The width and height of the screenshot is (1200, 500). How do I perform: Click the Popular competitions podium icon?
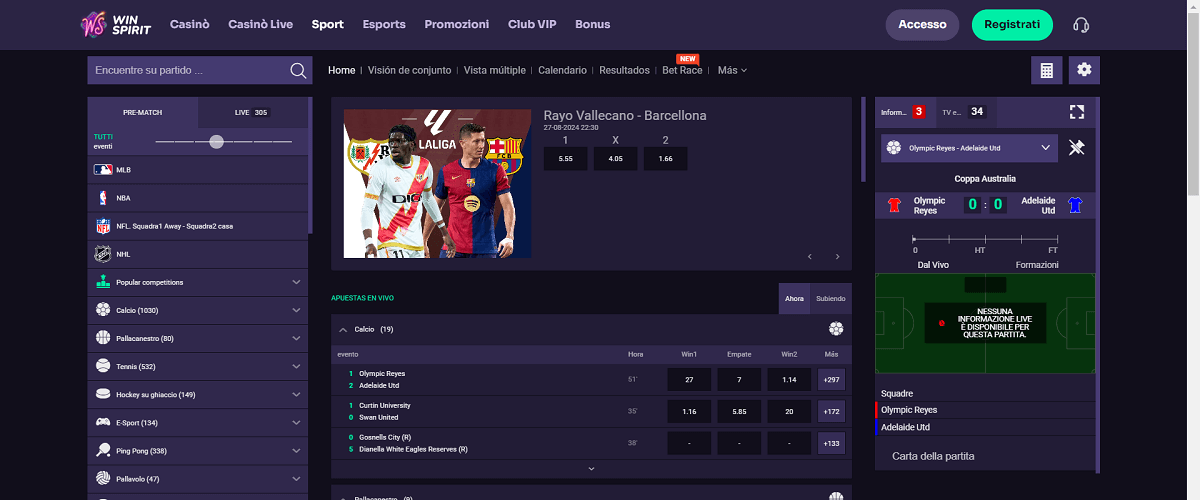[x=102, y=282]
